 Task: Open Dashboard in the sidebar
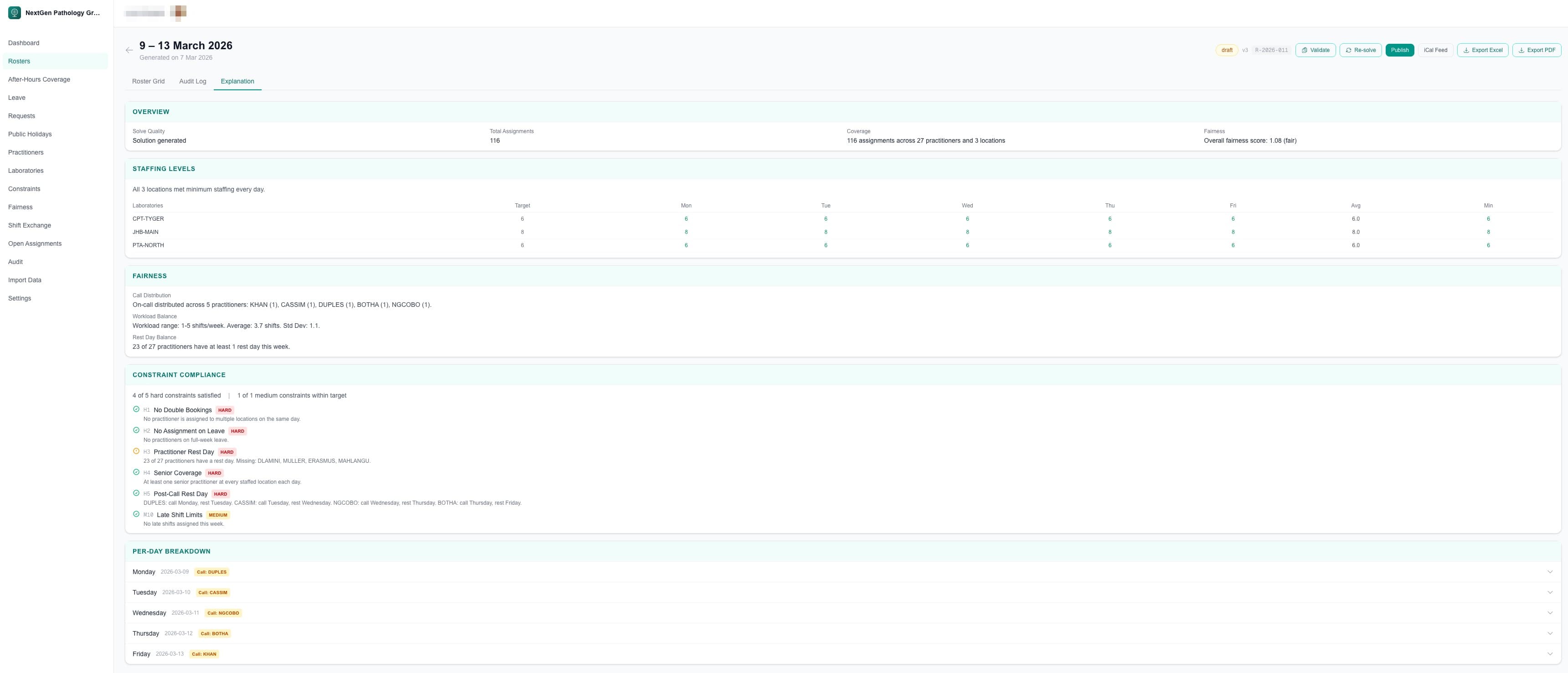click(56, 43)
